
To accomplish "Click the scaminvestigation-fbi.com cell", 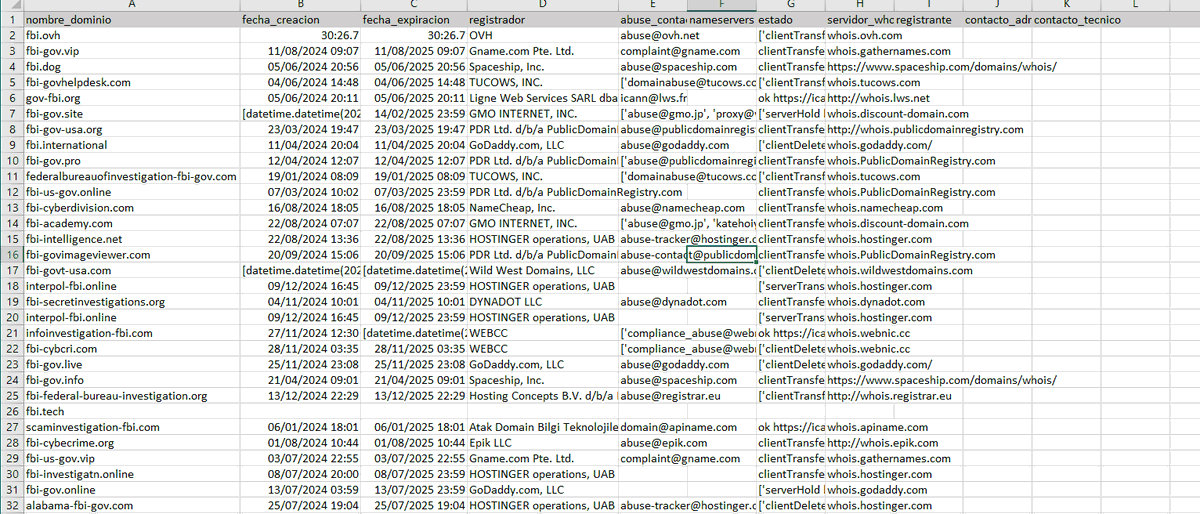I will pyautogui.click(x=131, y=427).
